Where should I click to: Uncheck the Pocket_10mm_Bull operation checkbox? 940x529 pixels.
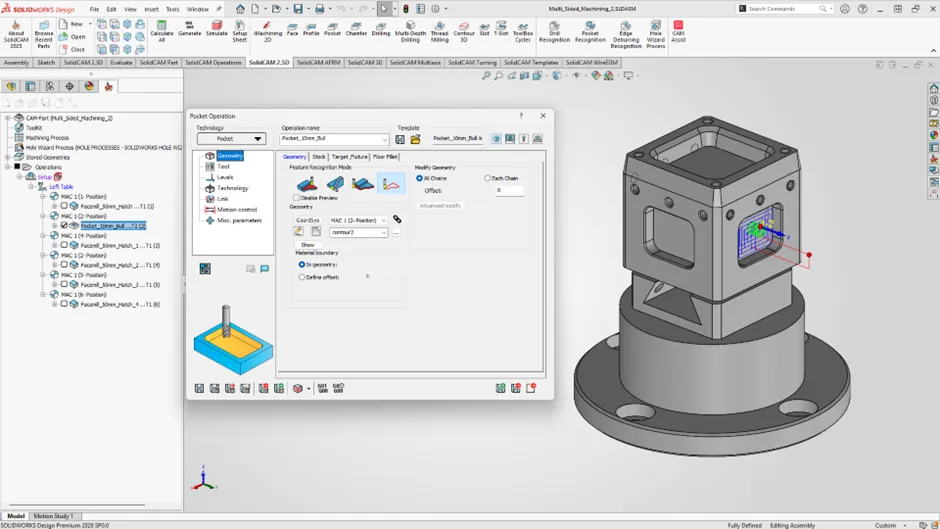pos(64,226)
